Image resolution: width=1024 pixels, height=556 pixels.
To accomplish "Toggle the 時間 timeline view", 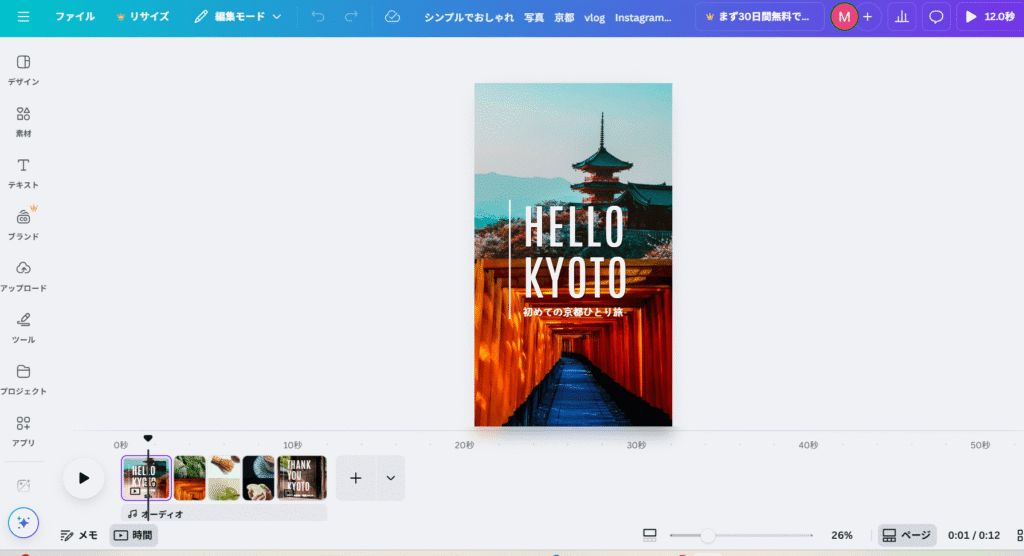I will [134, 535].
